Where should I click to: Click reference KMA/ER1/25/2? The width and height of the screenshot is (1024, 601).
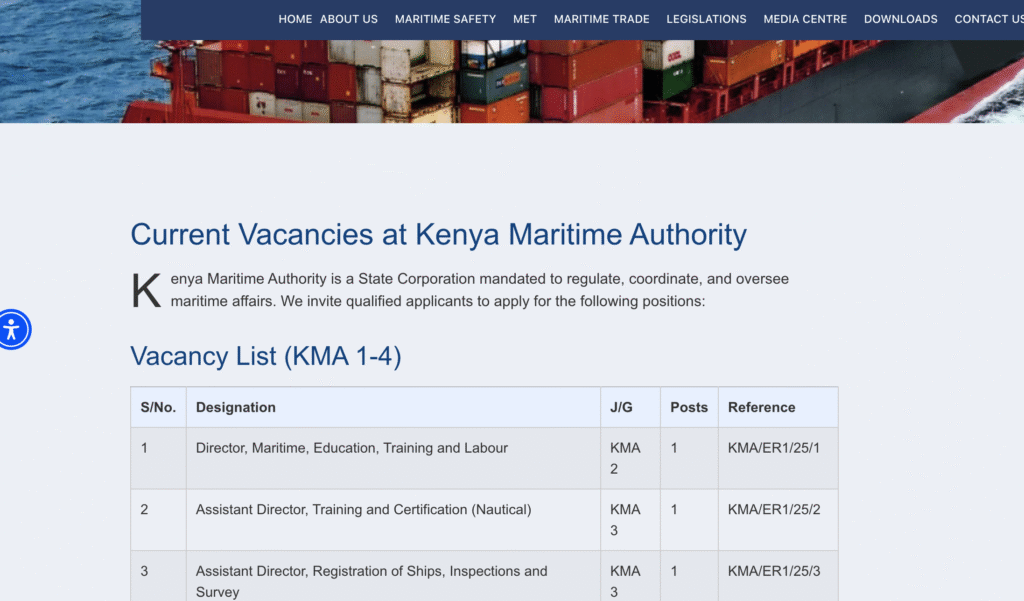(774, 510)
